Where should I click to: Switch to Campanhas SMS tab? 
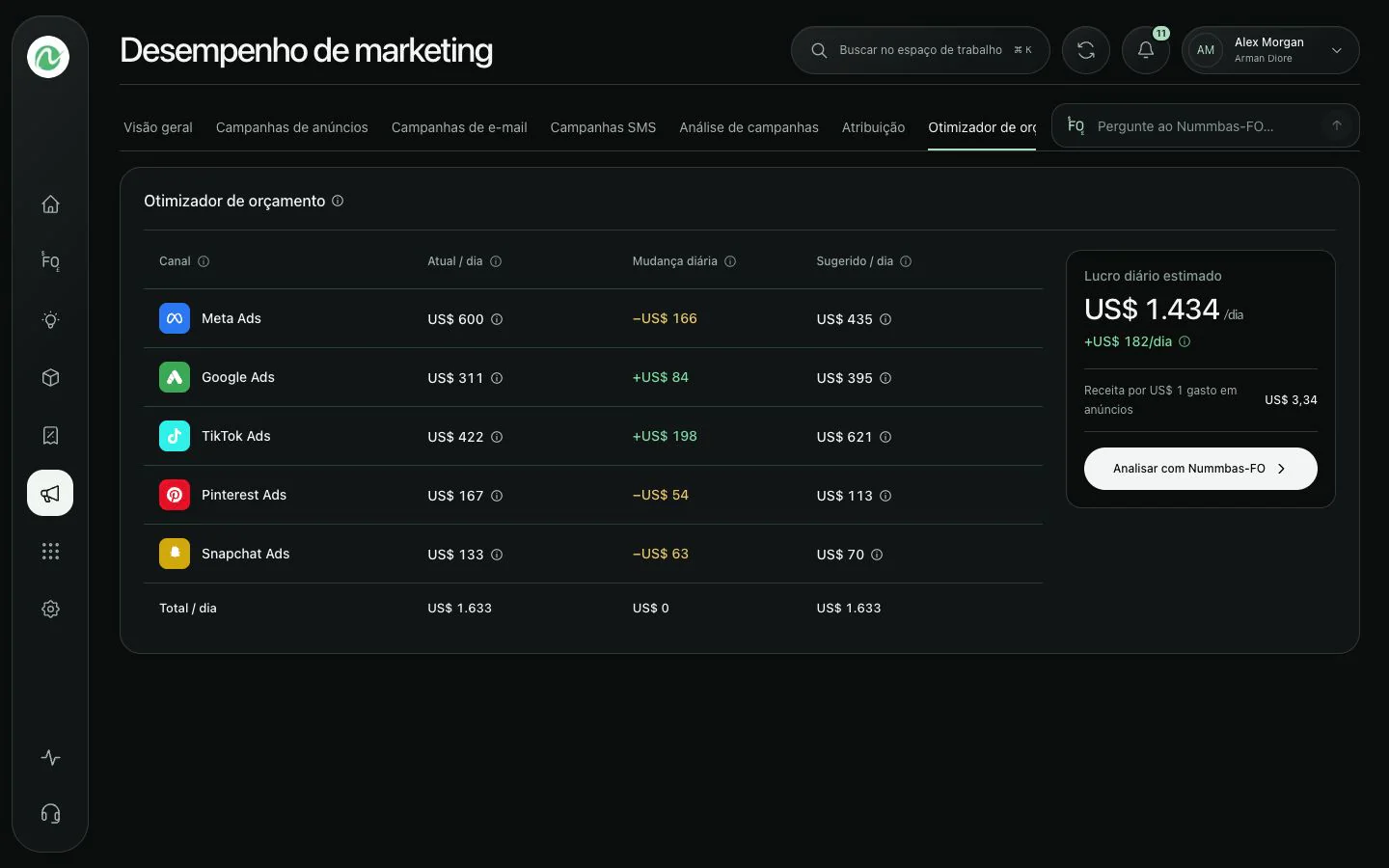point(603,127)
